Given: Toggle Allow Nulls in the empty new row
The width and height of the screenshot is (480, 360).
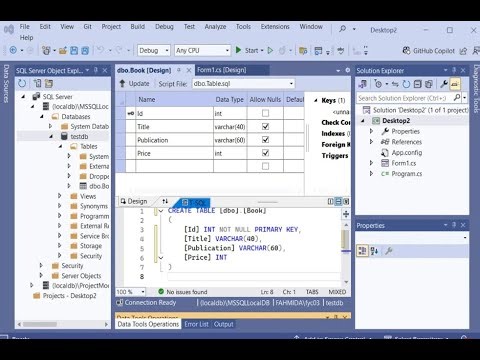Looking at the screenshot, I should [265, 166].
